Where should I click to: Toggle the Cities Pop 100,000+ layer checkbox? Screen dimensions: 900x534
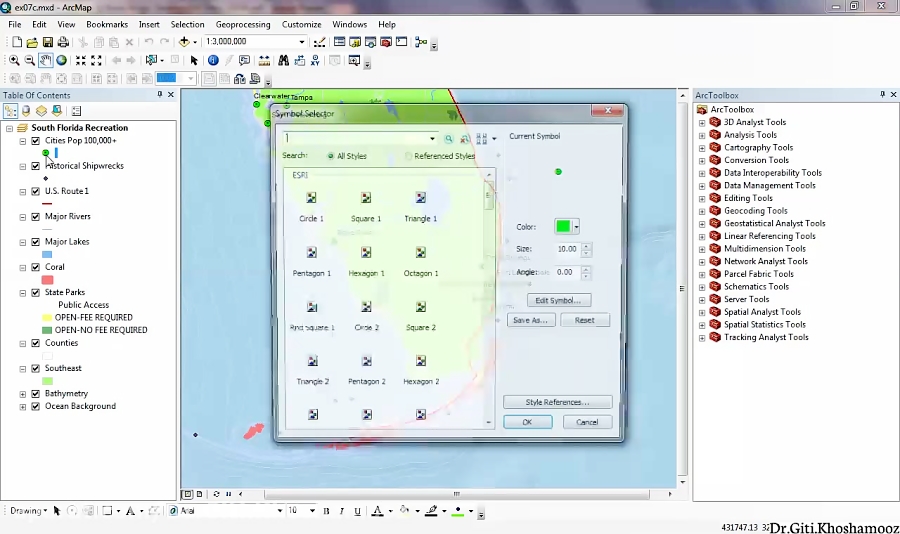(36, 141)
